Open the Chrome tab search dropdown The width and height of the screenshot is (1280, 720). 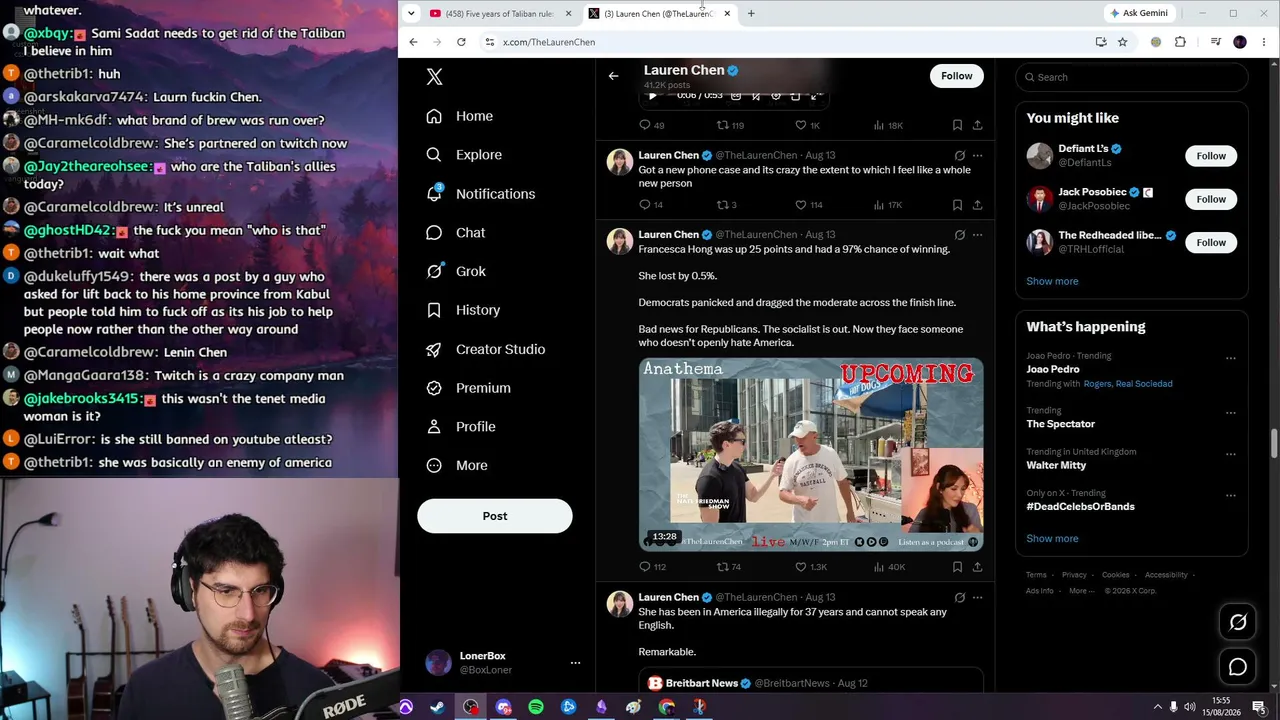tap(411, 13)
